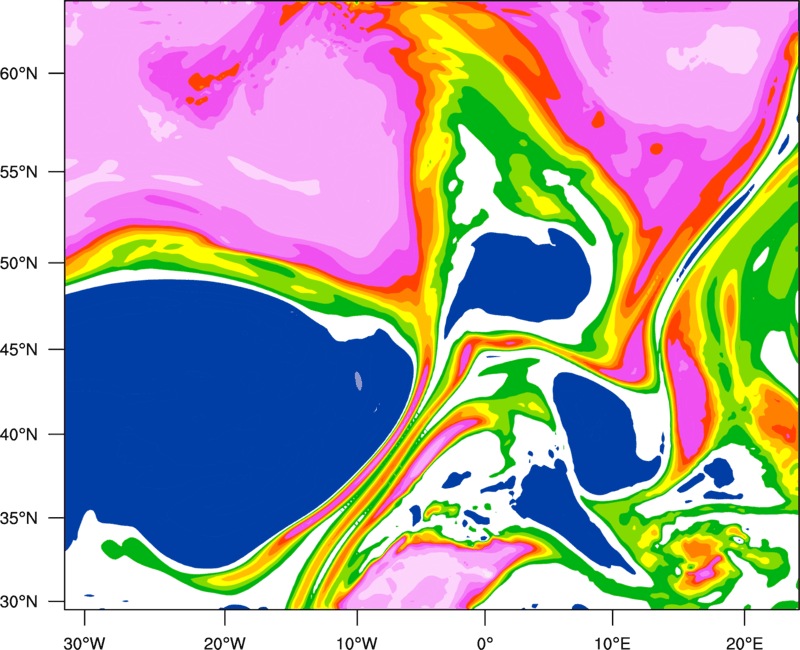
Task: Click the 20°W longitude label
Action: coord(225,643)
